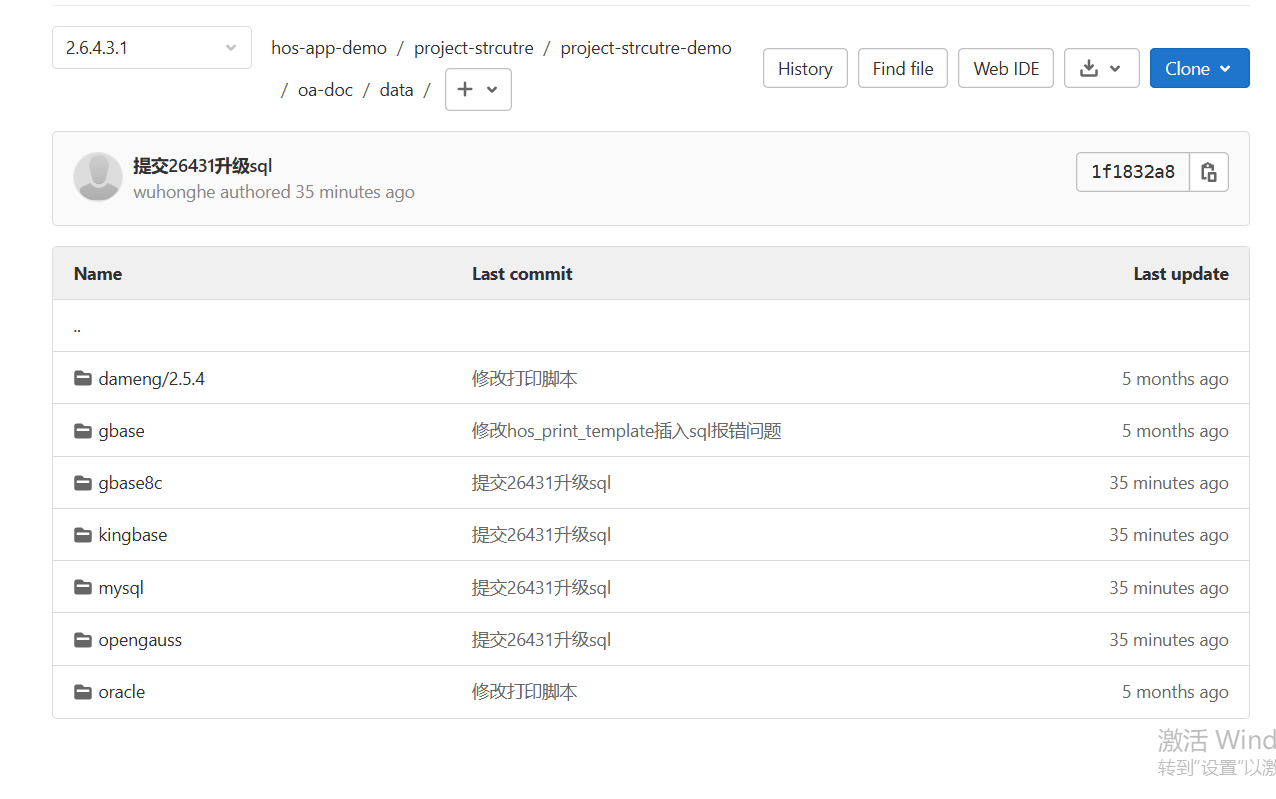Click the wuhonghe author avatar
This screenshot has height=799, width=1276.
98,177
